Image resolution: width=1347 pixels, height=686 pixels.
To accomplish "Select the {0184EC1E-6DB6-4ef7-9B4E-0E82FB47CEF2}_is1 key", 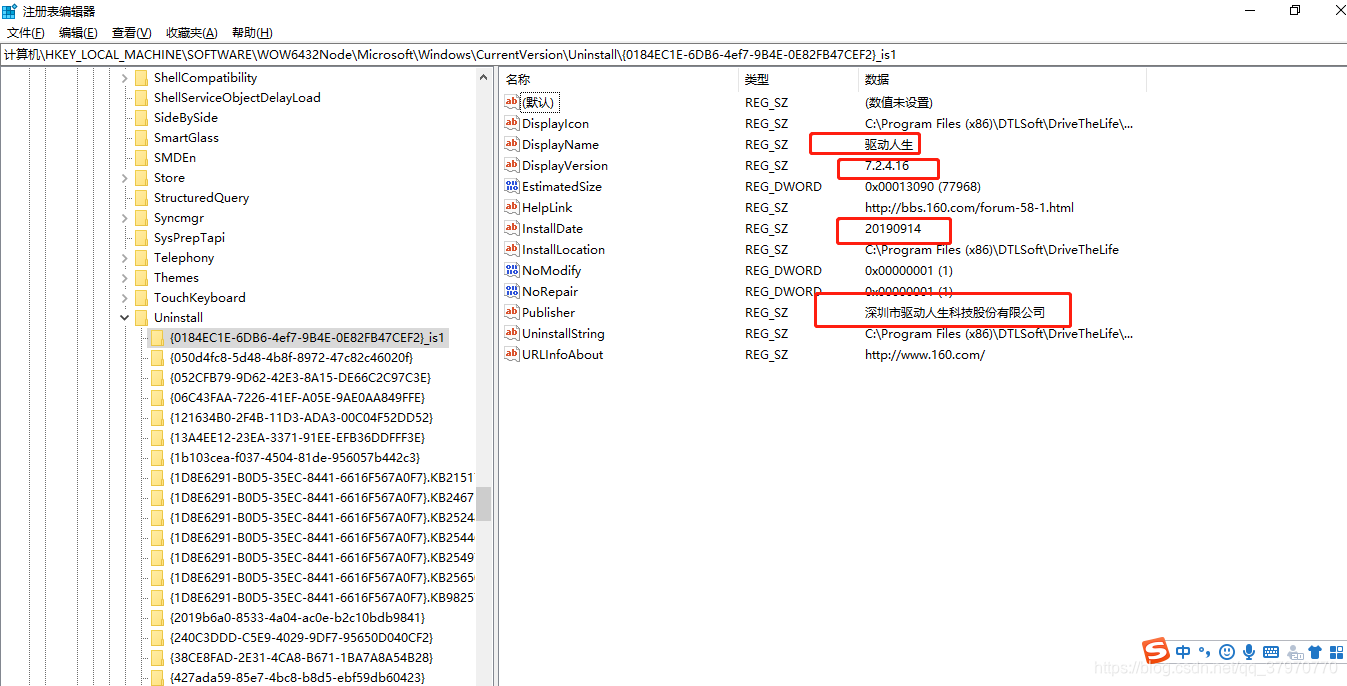I will pos(307,338).
